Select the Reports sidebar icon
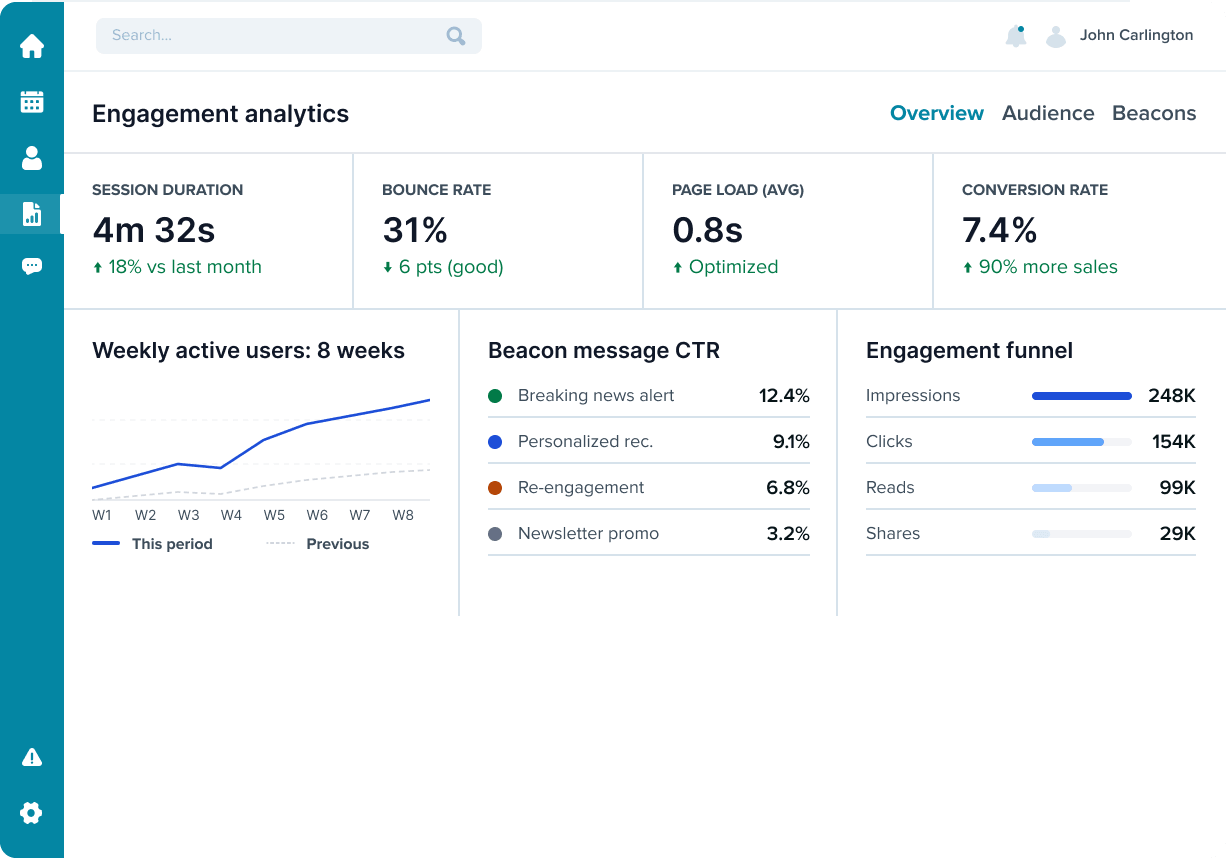Viewport: 1226px width, 858px height. (32, 213)
